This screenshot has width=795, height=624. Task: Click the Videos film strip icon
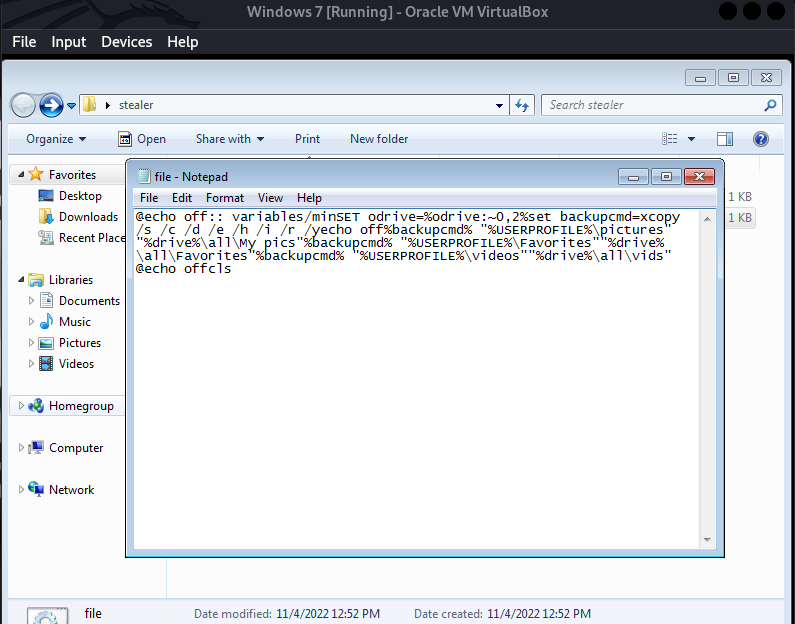[46, 363]
